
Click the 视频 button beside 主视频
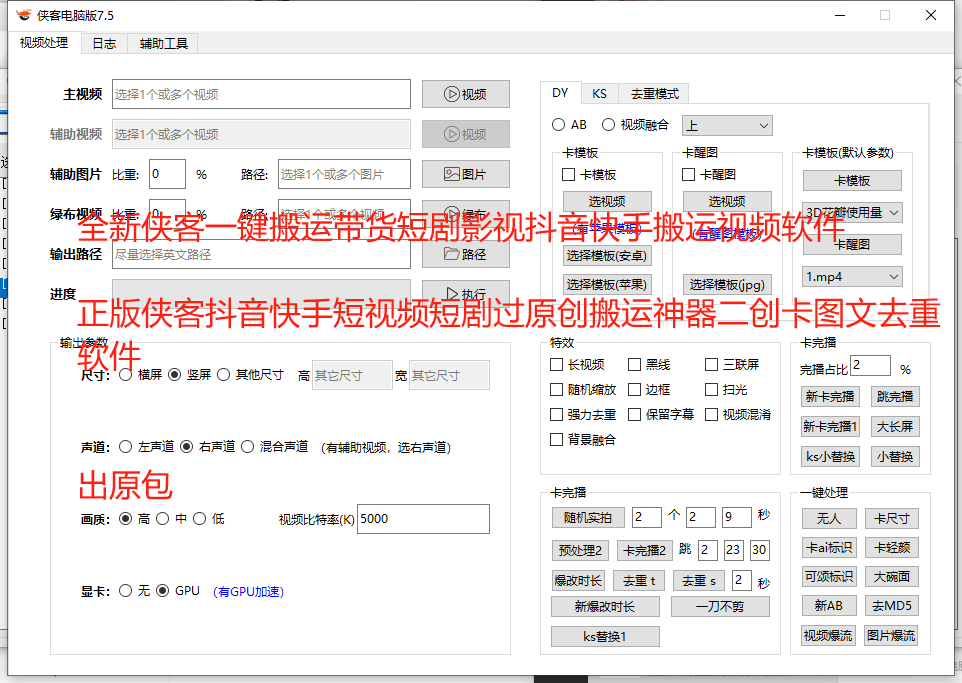click(465, 95)
